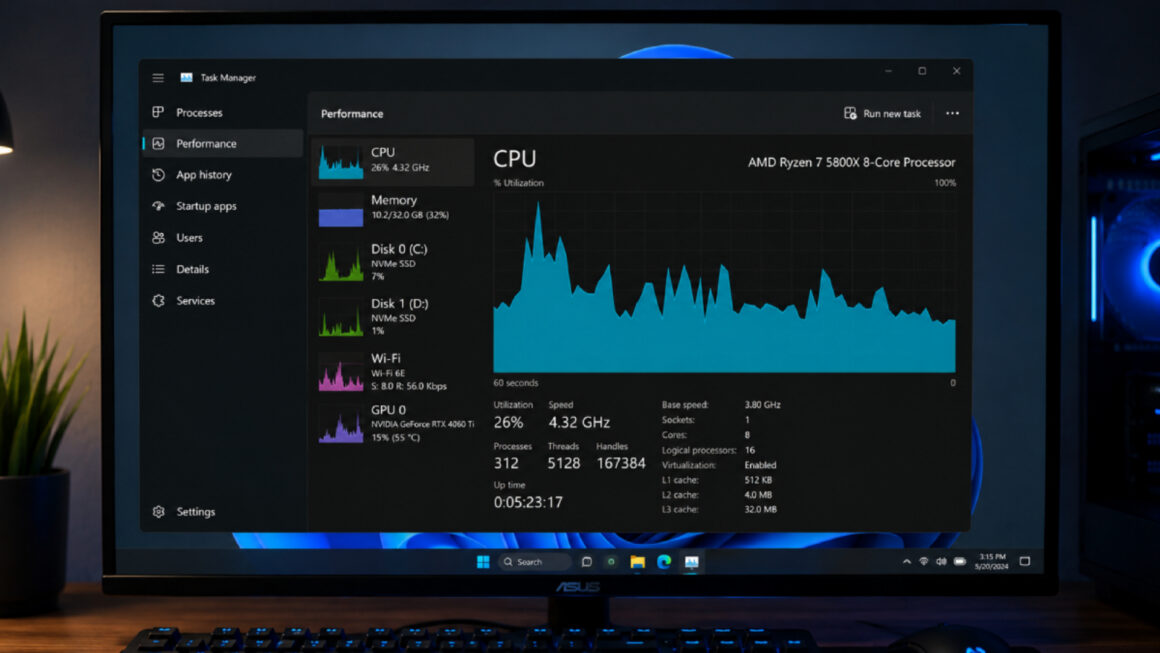This screenshot has height=653, width=1160.
Task: Click the Virtualization Enabled value
Action: point(761,465)
